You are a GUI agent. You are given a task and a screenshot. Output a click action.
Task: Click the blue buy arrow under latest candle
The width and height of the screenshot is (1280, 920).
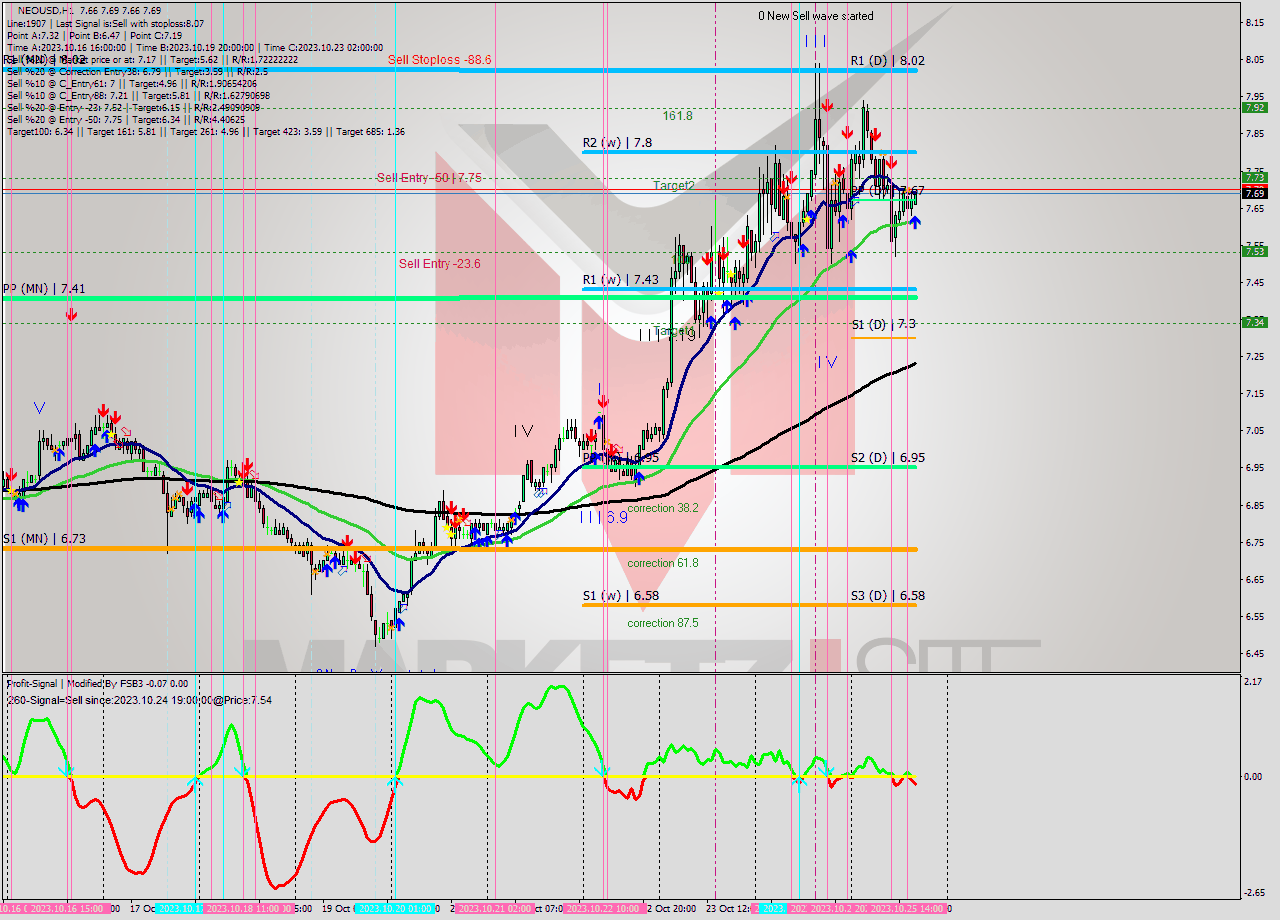point(914,222)
